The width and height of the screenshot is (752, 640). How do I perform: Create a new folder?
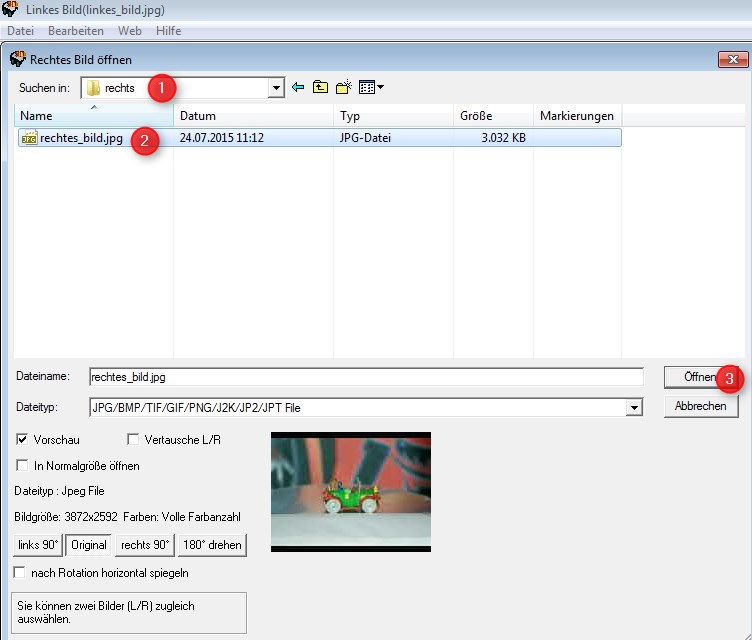coord(343,88)
